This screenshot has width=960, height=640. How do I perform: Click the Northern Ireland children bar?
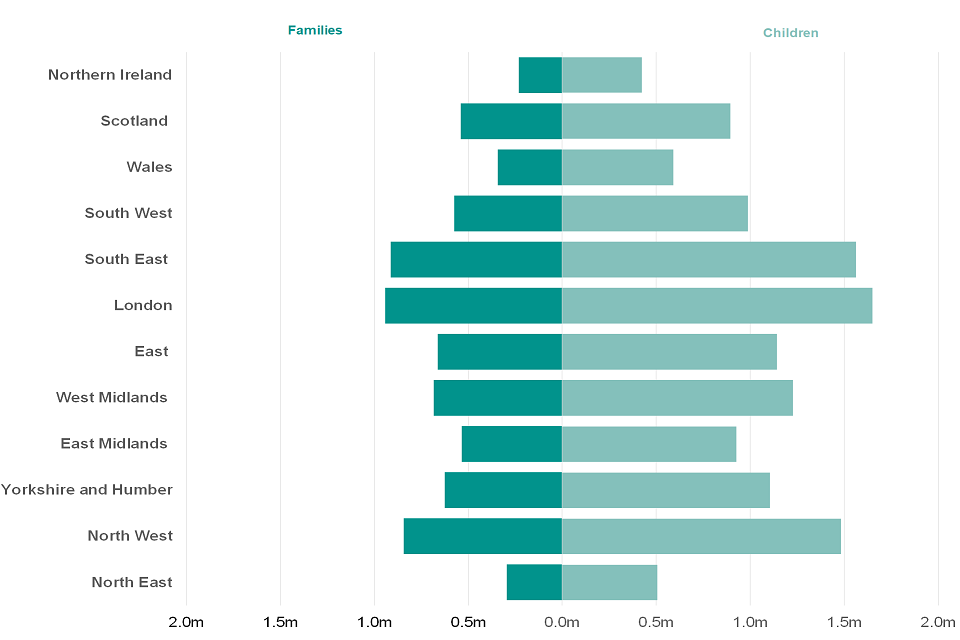(x=601, y=75)
